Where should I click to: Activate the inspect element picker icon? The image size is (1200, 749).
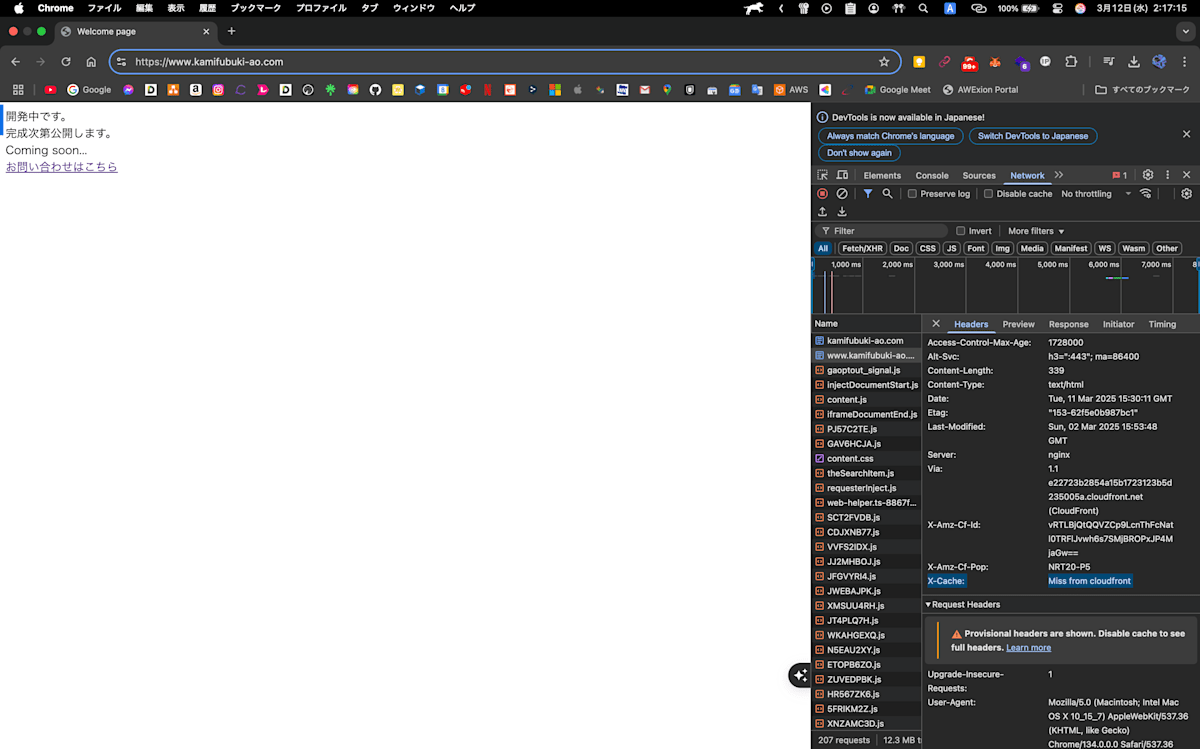coord(823,175)
